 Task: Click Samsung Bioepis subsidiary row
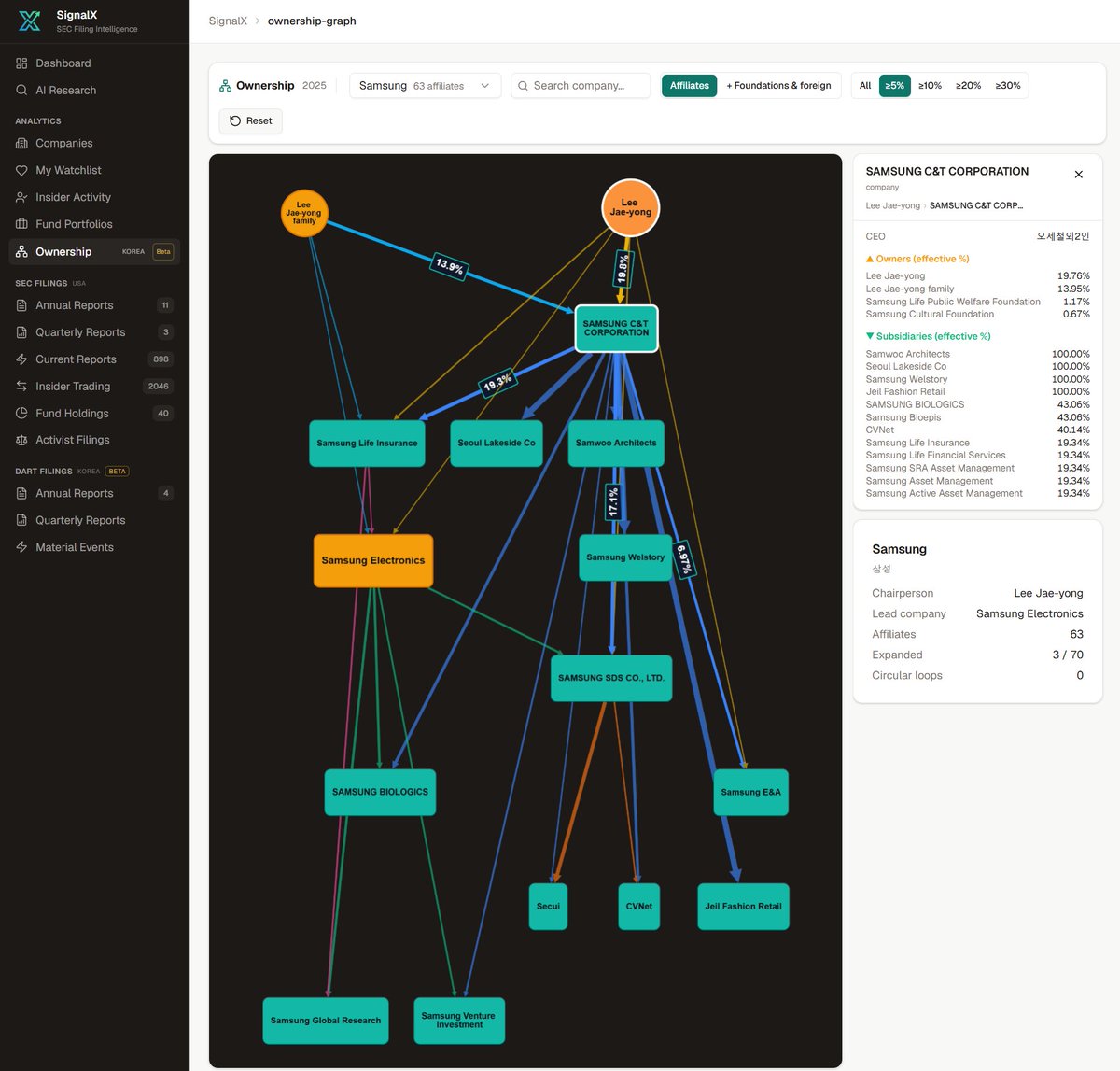[x=977, y=417]
